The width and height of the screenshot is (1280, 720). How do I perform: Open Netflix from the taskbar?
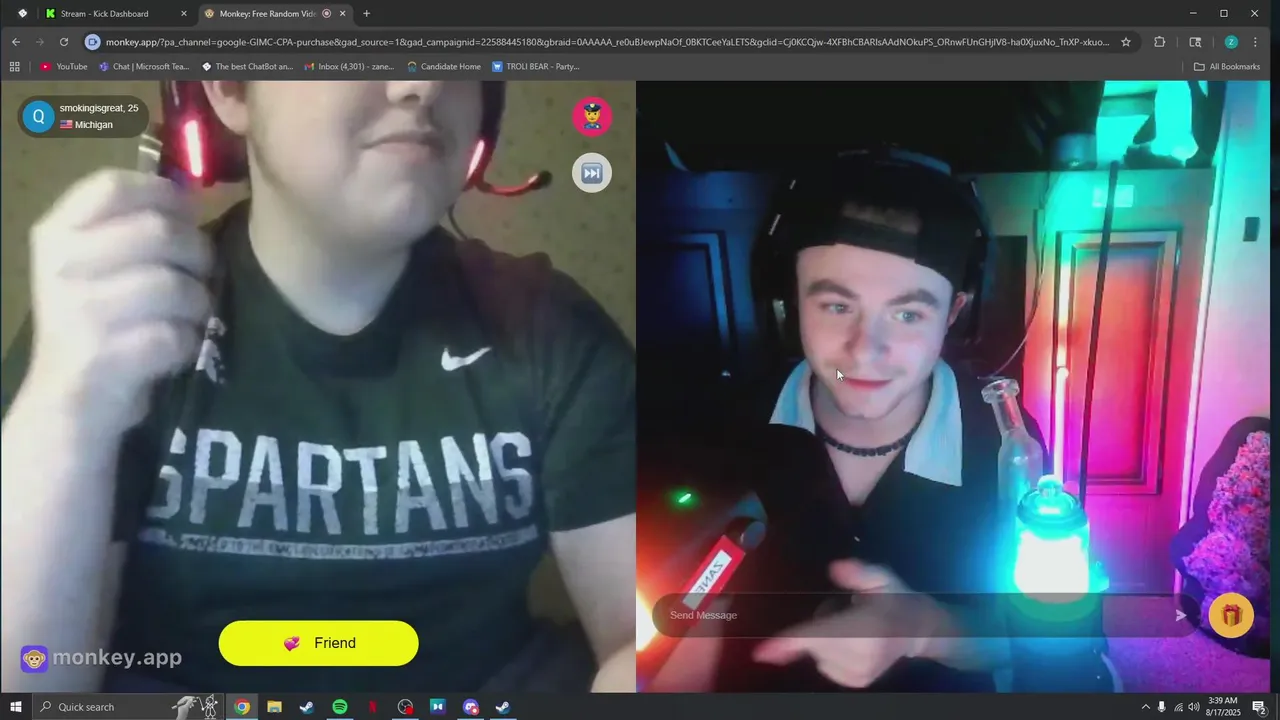[372, 707]
